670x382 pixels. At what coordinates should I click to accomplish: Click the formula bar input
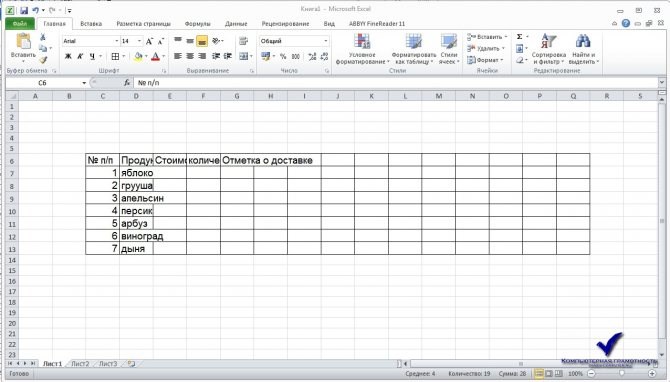[396, 83]
